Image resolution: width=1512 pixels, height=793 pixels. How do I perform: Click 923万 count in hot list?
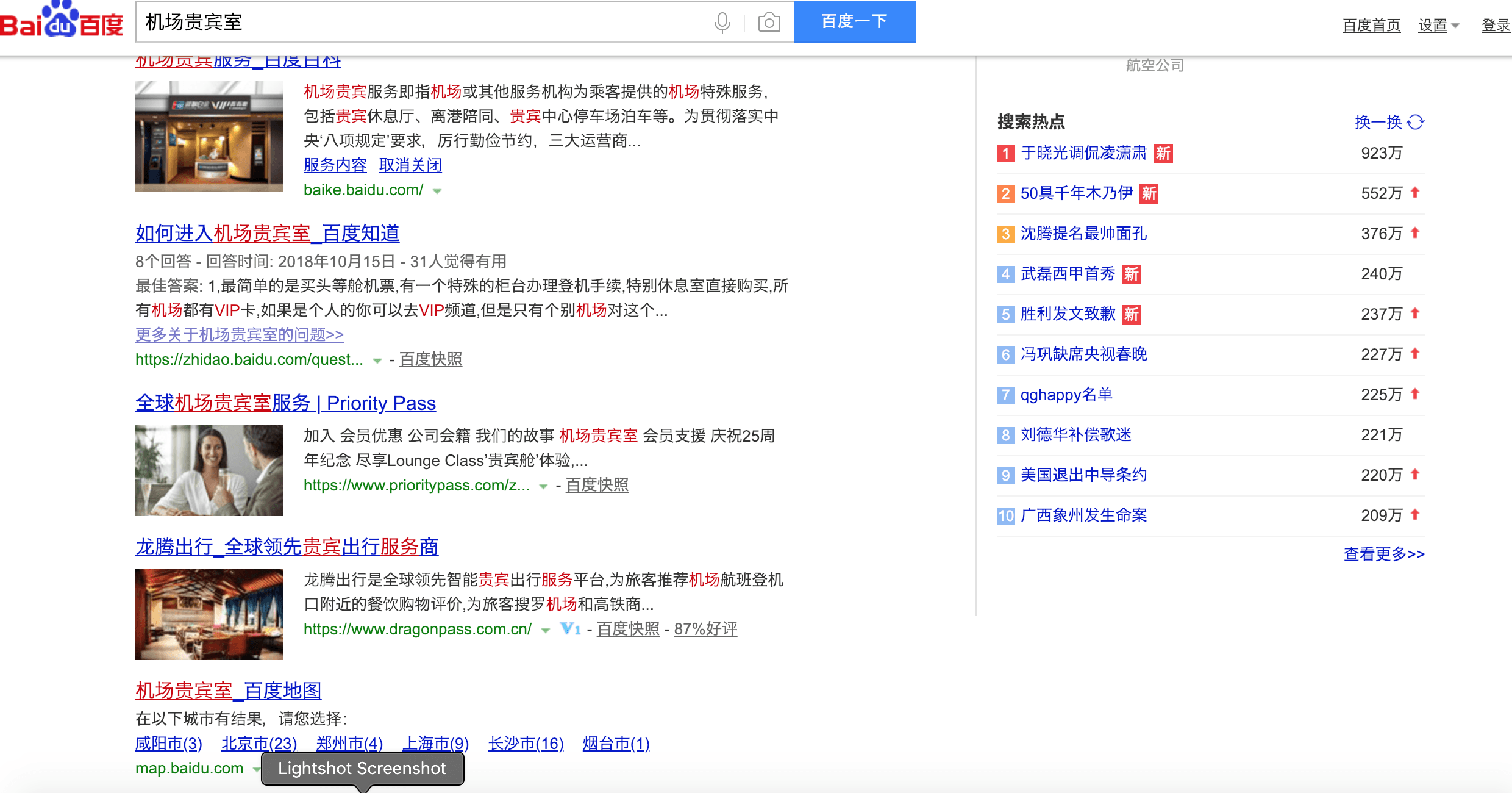point(1382,152)
